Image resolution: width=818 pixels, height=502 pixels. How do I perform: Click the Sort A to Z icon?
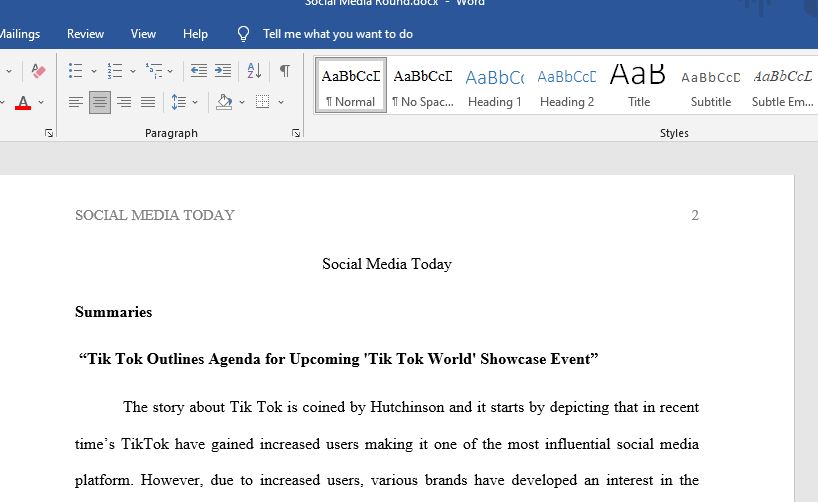click(254, 70)
